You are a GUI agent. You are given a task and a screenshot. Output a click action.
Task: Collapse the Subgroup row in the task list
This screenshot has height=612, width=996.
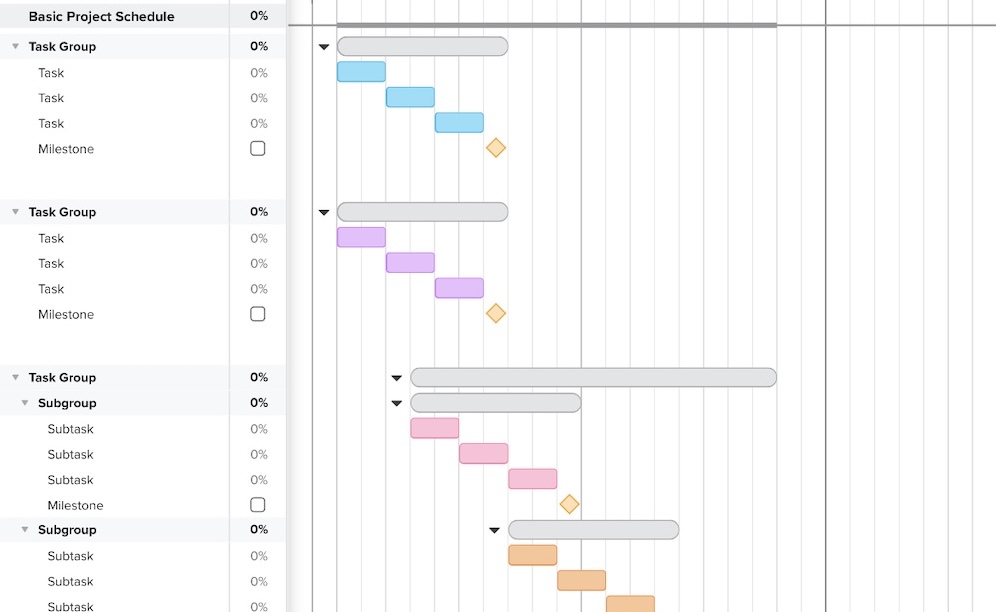(x=25, y=403)
